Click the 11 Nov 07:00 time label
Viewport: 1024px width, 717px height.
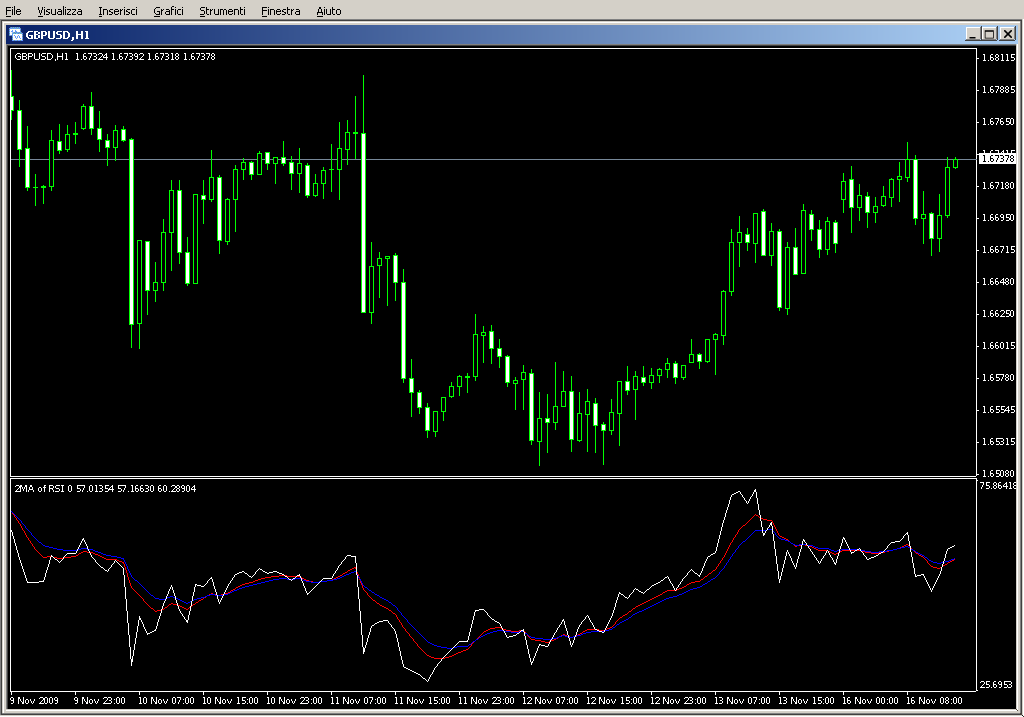point(358,701)
